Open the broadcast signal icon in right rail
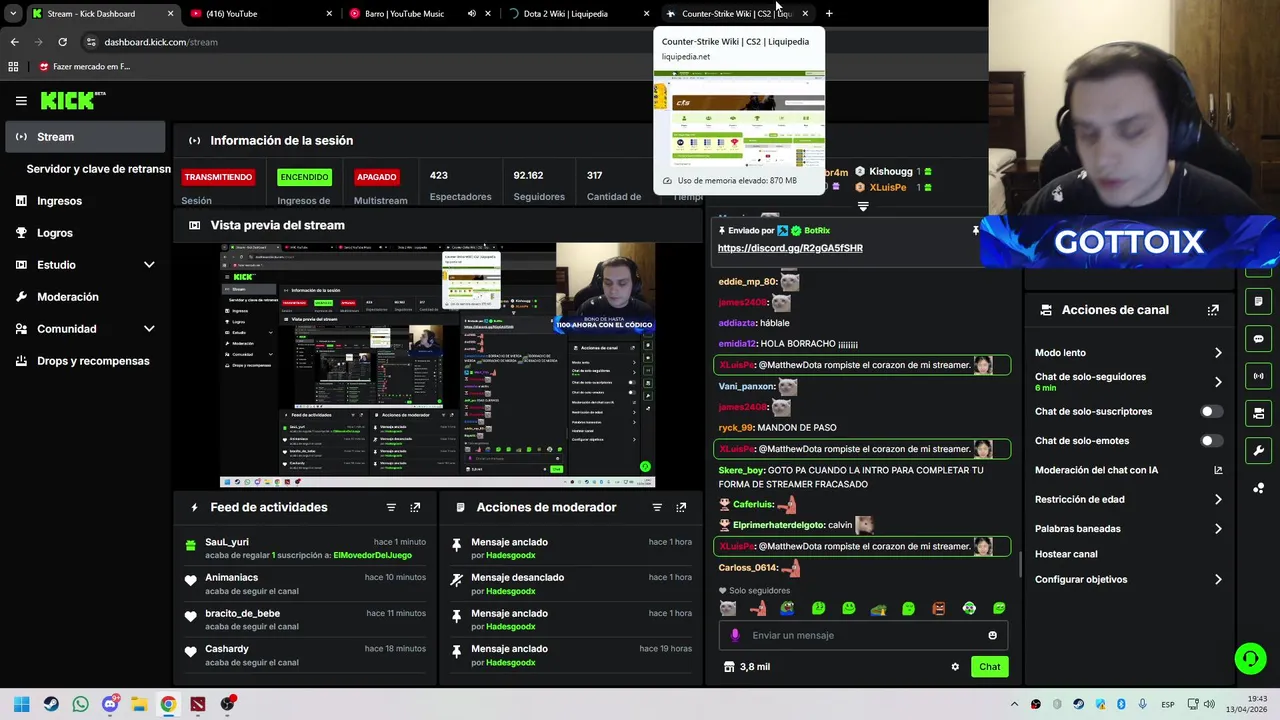 1259,376
